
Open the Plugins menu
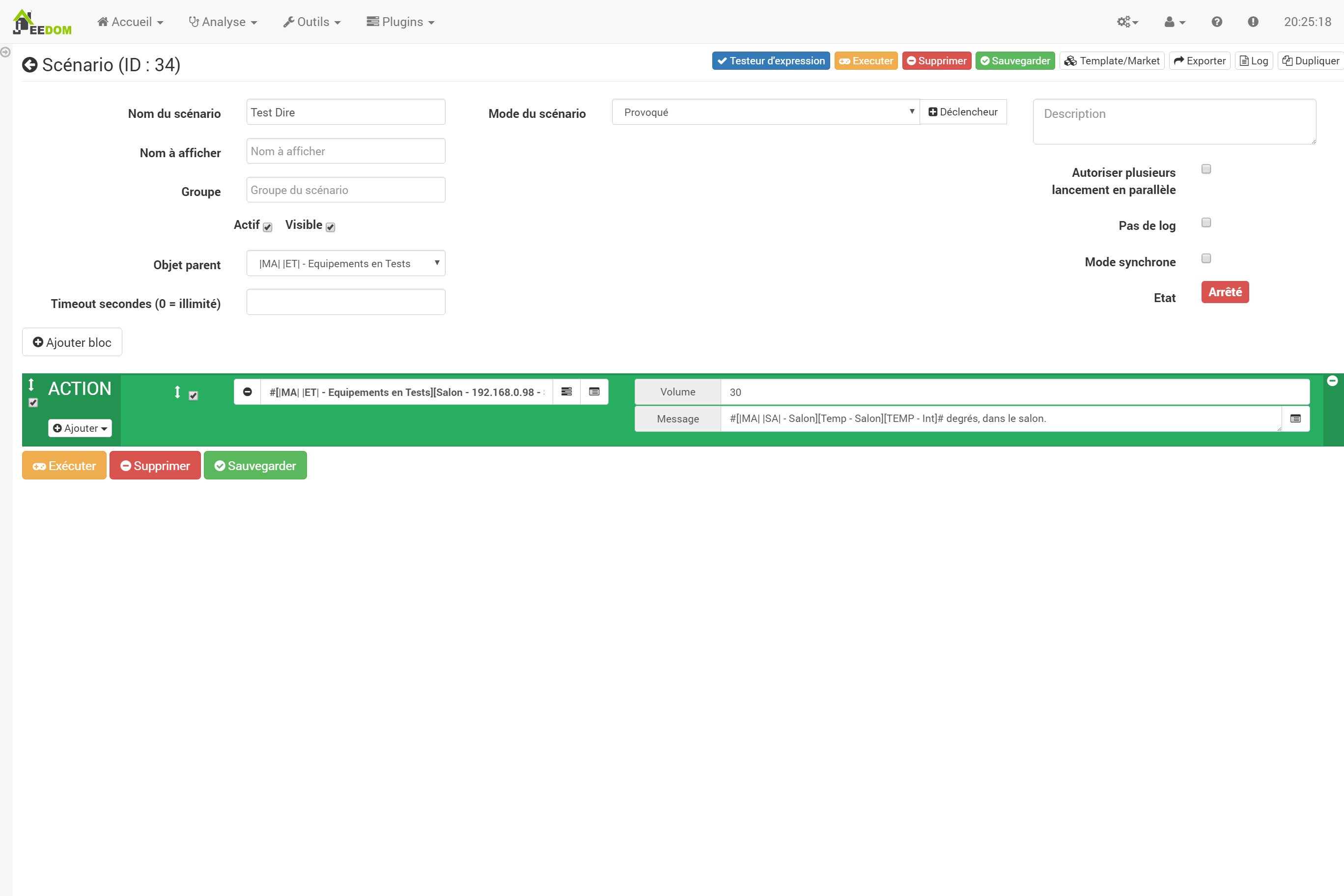400,22
